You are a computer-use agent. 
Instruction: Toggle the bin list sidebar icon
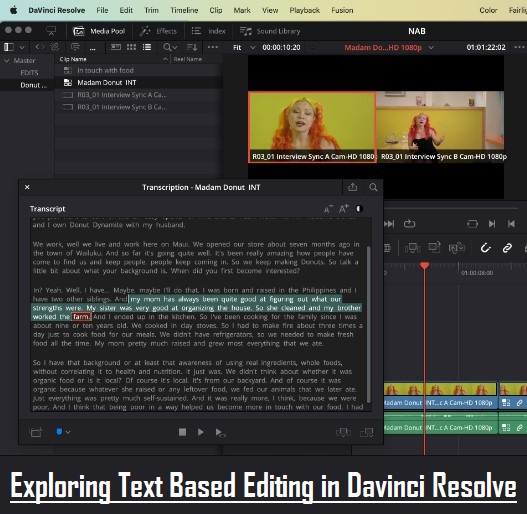tap(9, 47)
